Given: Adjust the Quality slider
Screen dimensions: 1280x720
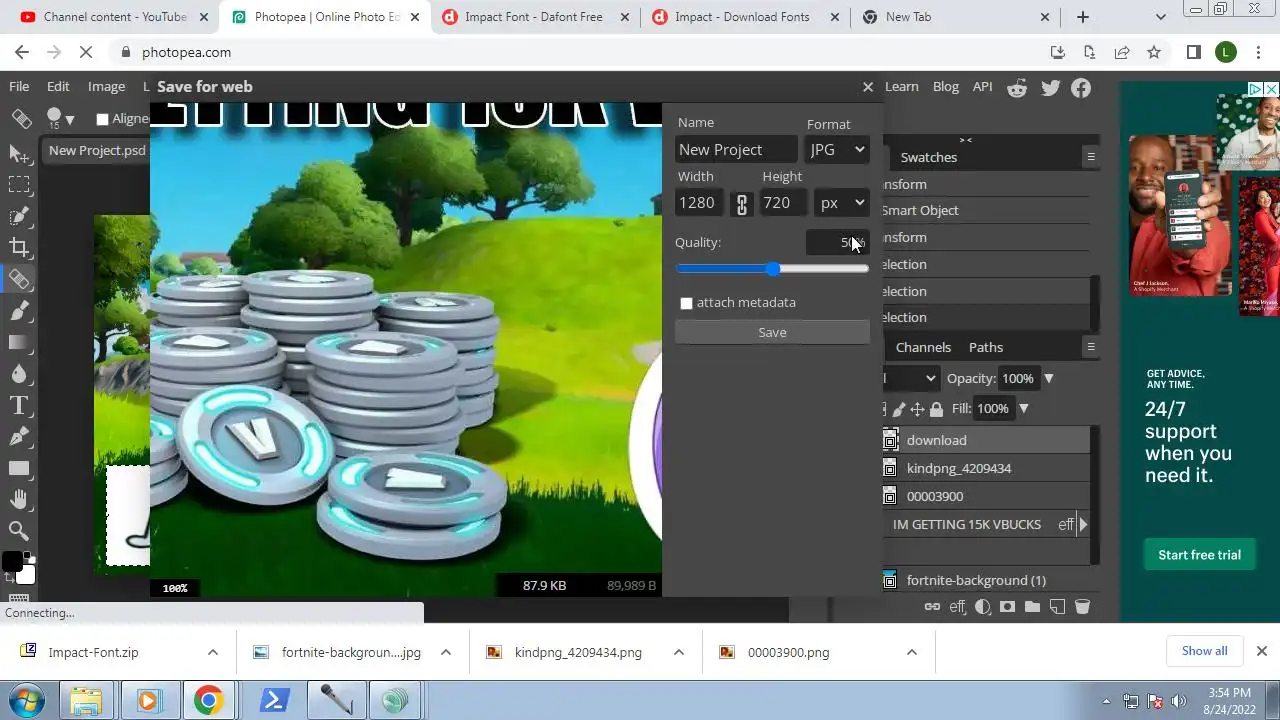Looking at the screenshot, I should pyautogui.click(x=772, y=269).
